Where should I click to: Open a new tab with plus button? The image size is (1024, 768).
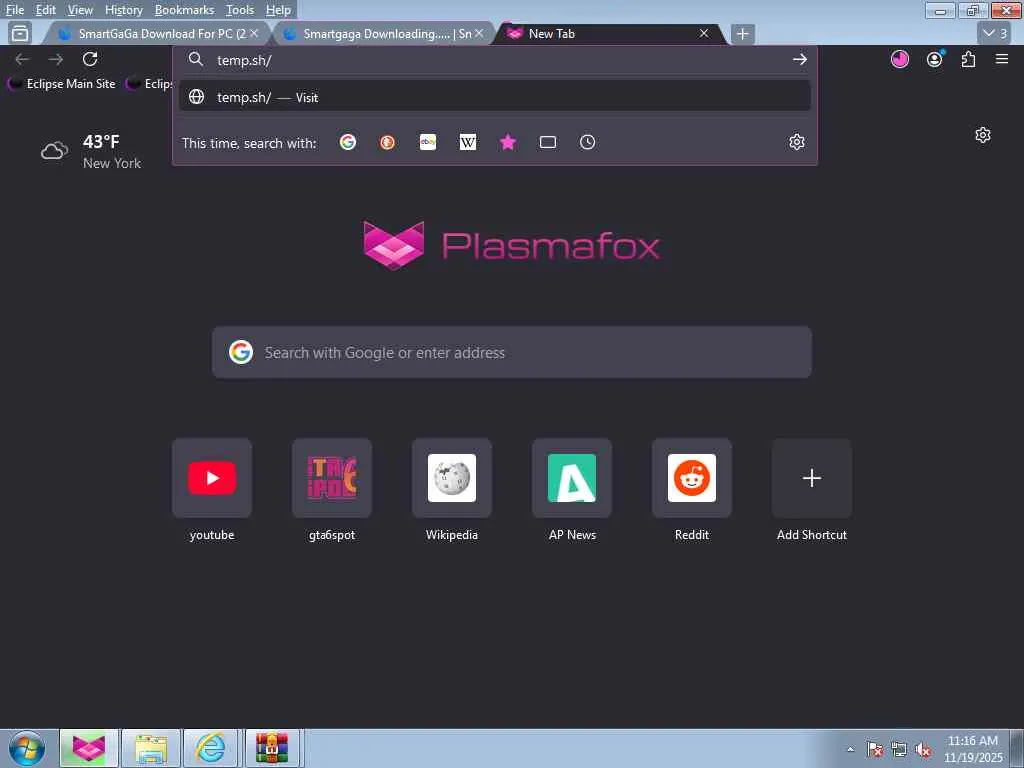click(743, 34)
